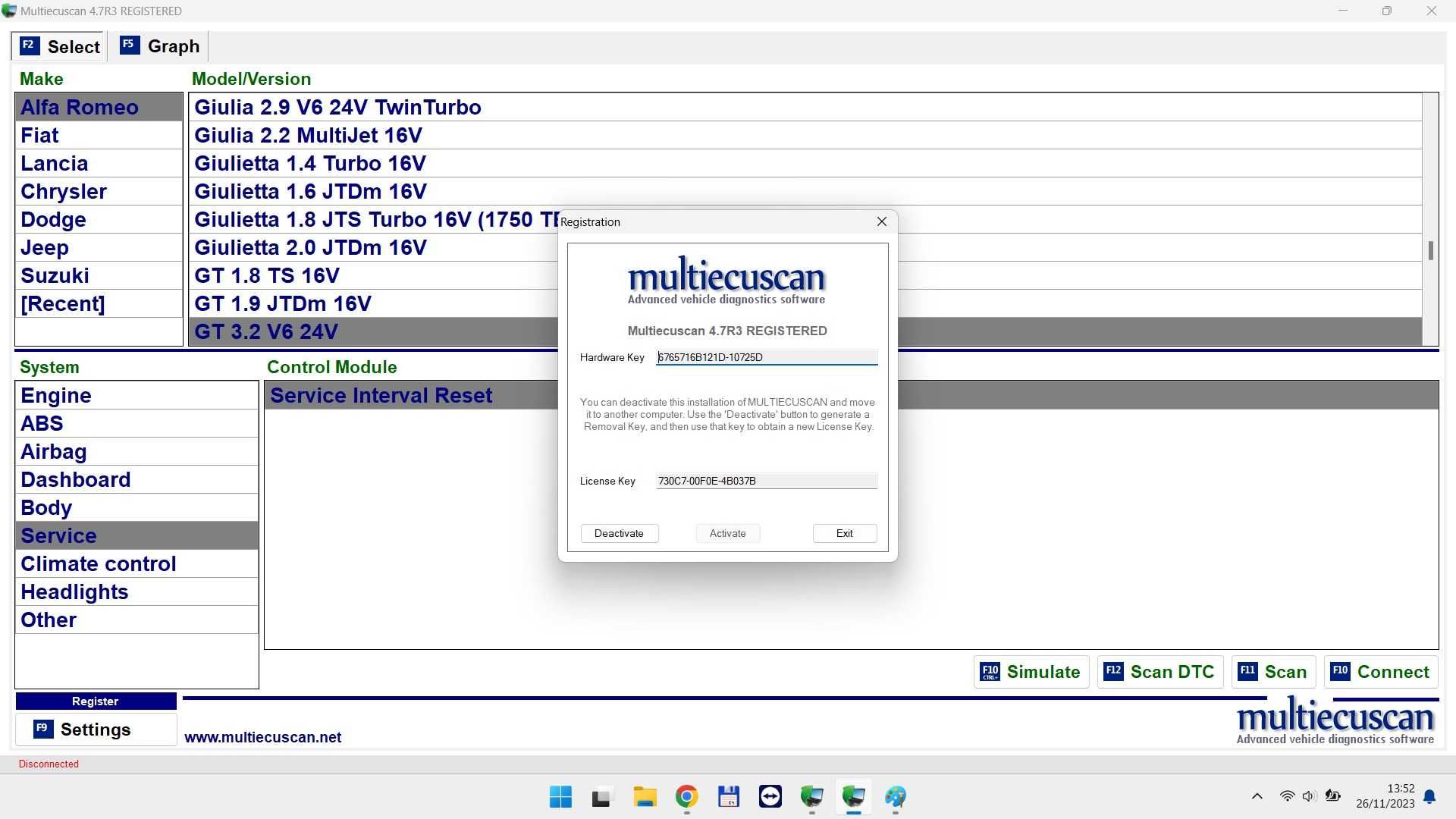
Task: Select Headlights system
Action: click(x=136, y=591)
